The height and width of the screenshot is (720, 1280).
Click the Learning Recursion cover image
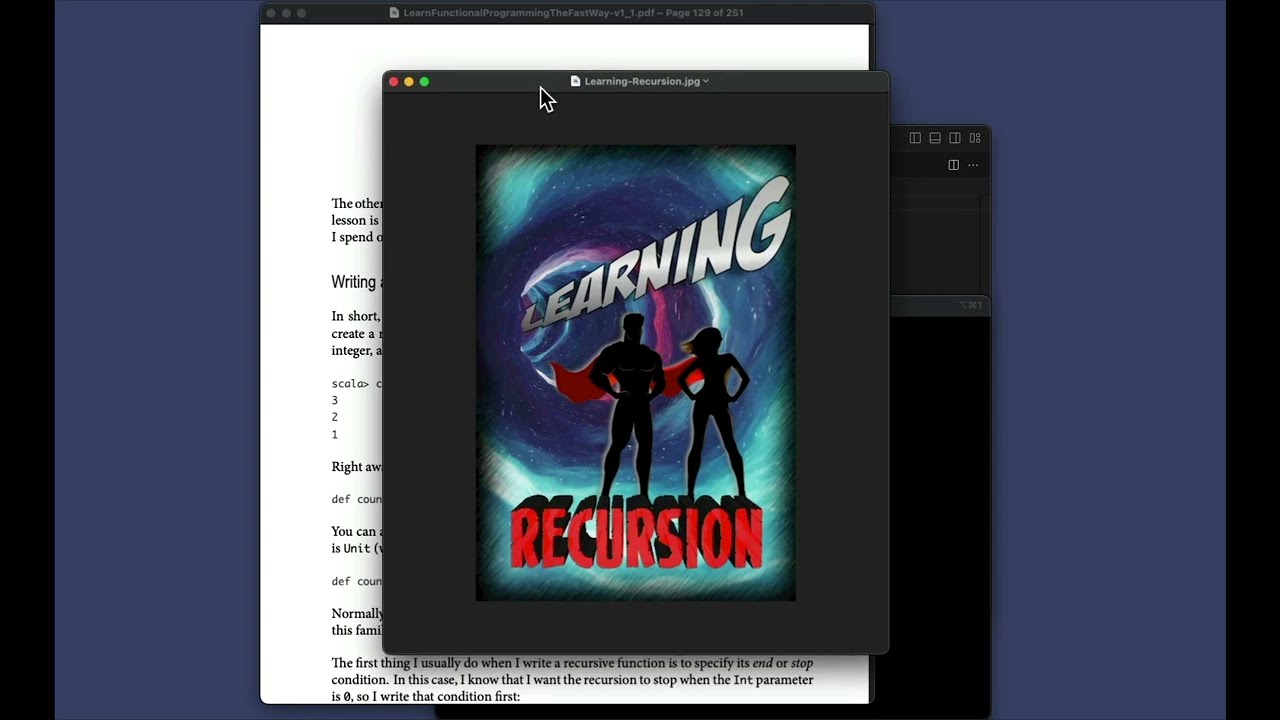click(636, 373)
